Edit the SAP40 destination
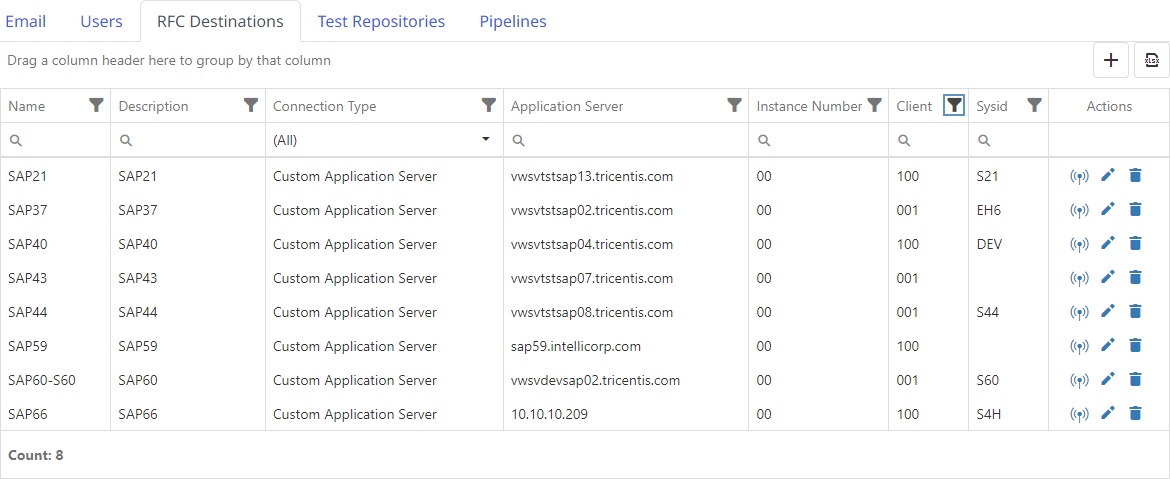Image resolution: width=1170 pixels, height=479 pixels. point(1108,243)
